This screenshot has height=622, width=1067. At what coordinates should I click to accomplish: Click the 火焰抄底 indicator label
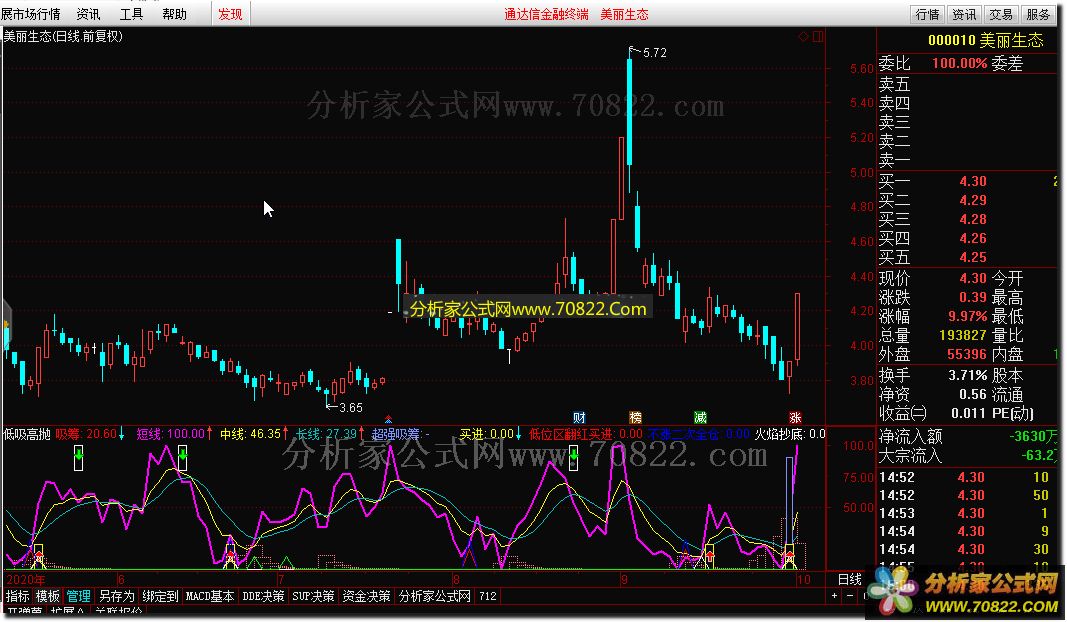coord(790,433)
